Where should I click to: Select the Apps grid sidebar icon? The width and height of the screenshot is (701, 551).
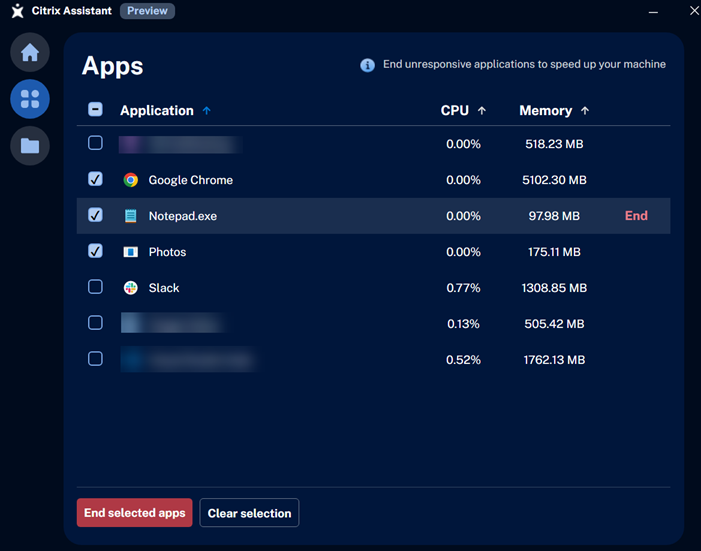coord(30,99)
